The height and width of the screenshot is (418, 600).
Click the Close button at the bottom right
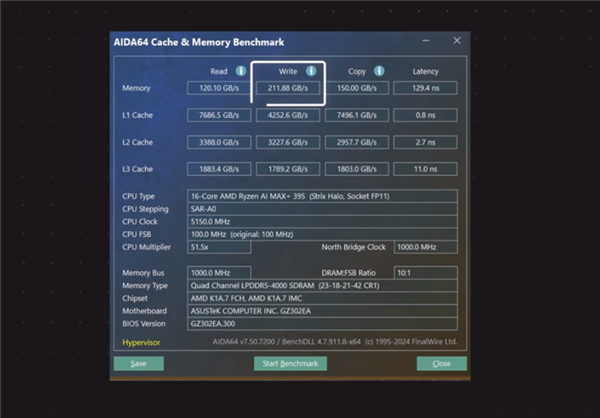point(441,363)
